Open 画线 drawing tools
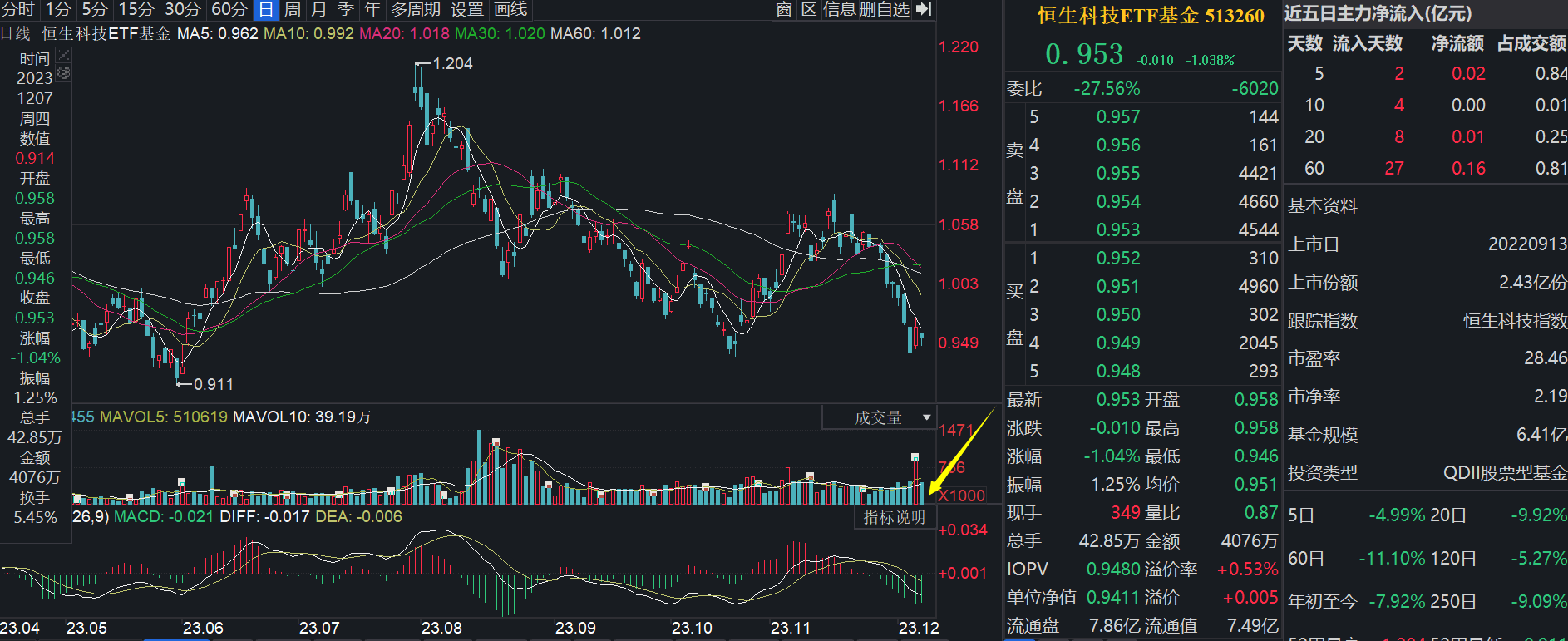 510,9
